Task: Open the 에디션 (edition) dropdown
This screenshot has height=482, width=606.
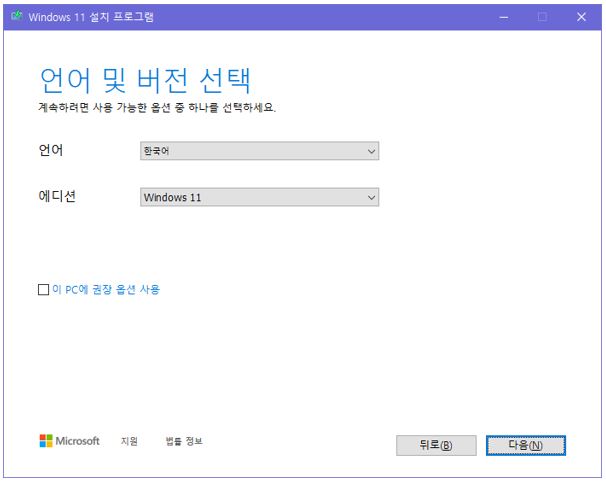Action: 259,197
